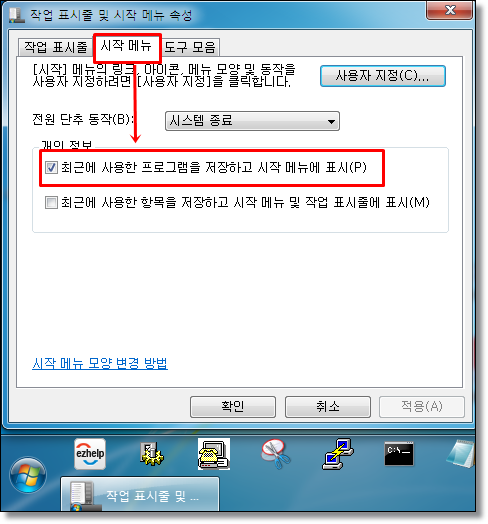Launch the telephone fax taskbar icon

click(x=214, y=454)
